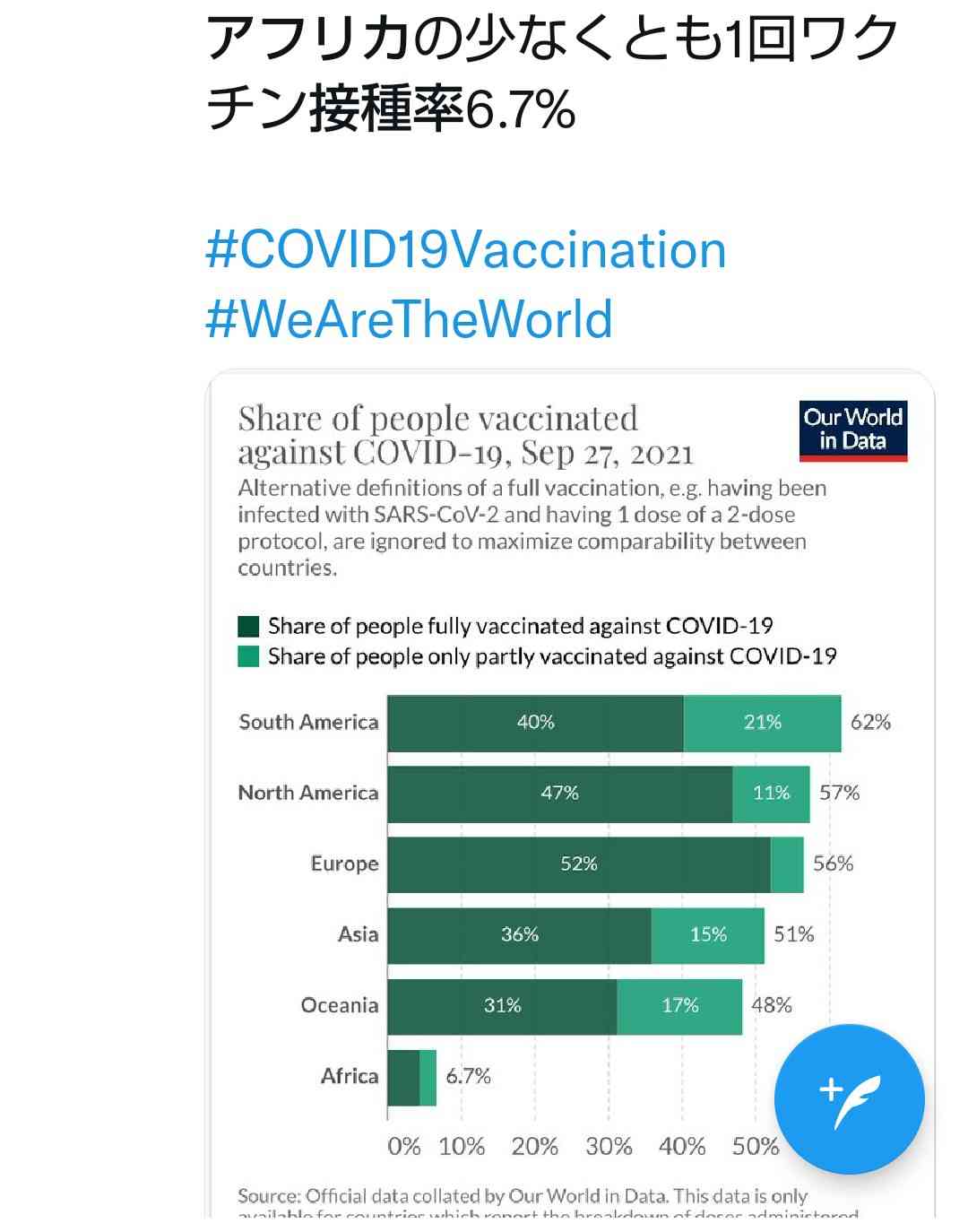Select Europe's 52% fully vaccinated bar
Image resolution: width=968 pixels, height=1232 pixels.
(x=578, y=864)
